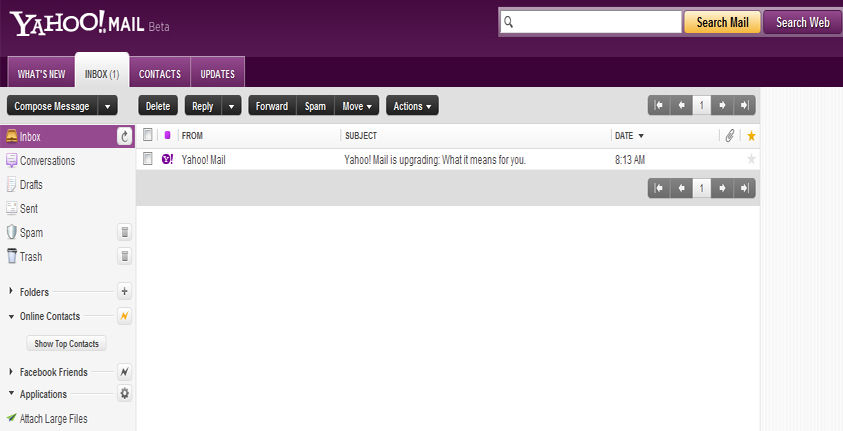Click the Forward button

coord(272,106)
